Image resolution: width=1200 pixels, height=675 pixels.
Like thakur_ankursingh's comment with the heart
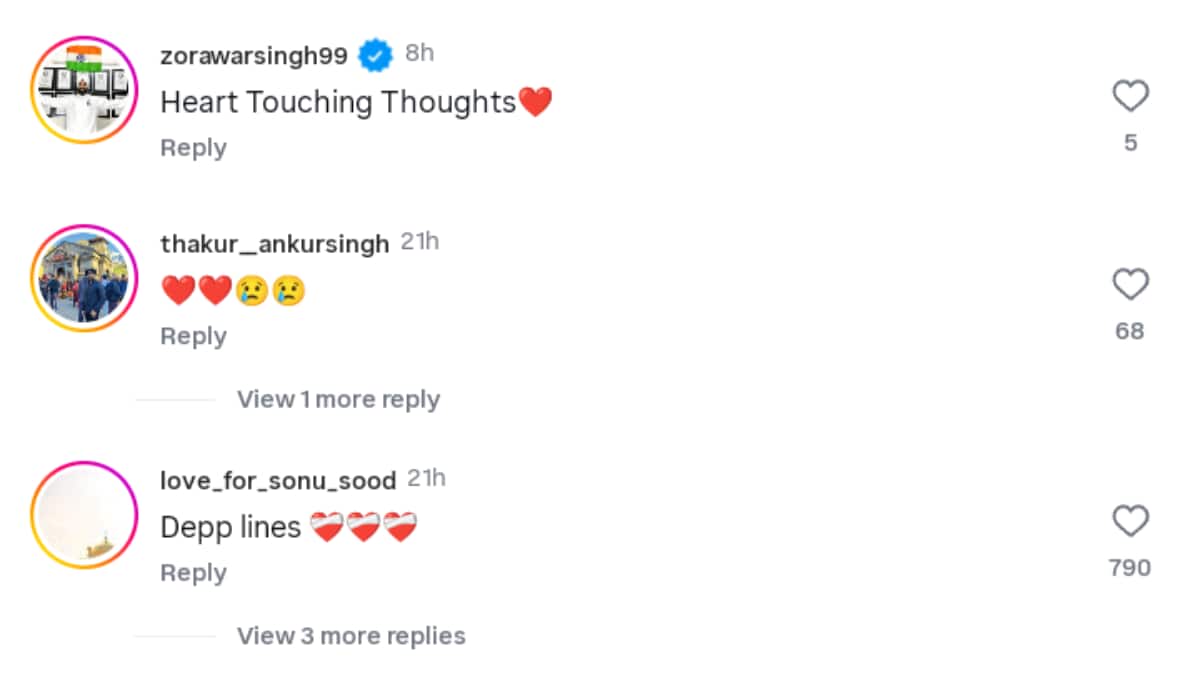(1130, 286)
